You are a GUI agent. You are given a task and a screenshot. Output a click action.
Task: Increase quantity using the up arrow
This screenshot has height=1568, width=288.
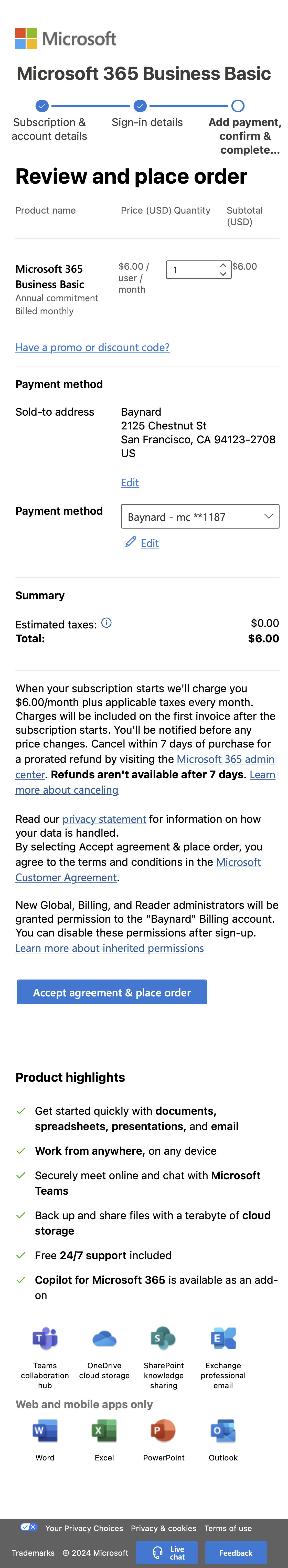click(223, 265)
